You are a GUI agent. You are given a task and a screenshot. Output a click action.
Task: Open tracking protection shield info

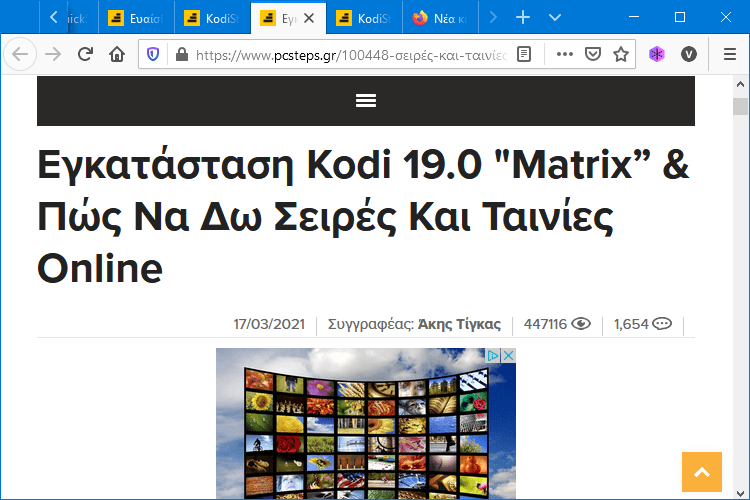153,55
